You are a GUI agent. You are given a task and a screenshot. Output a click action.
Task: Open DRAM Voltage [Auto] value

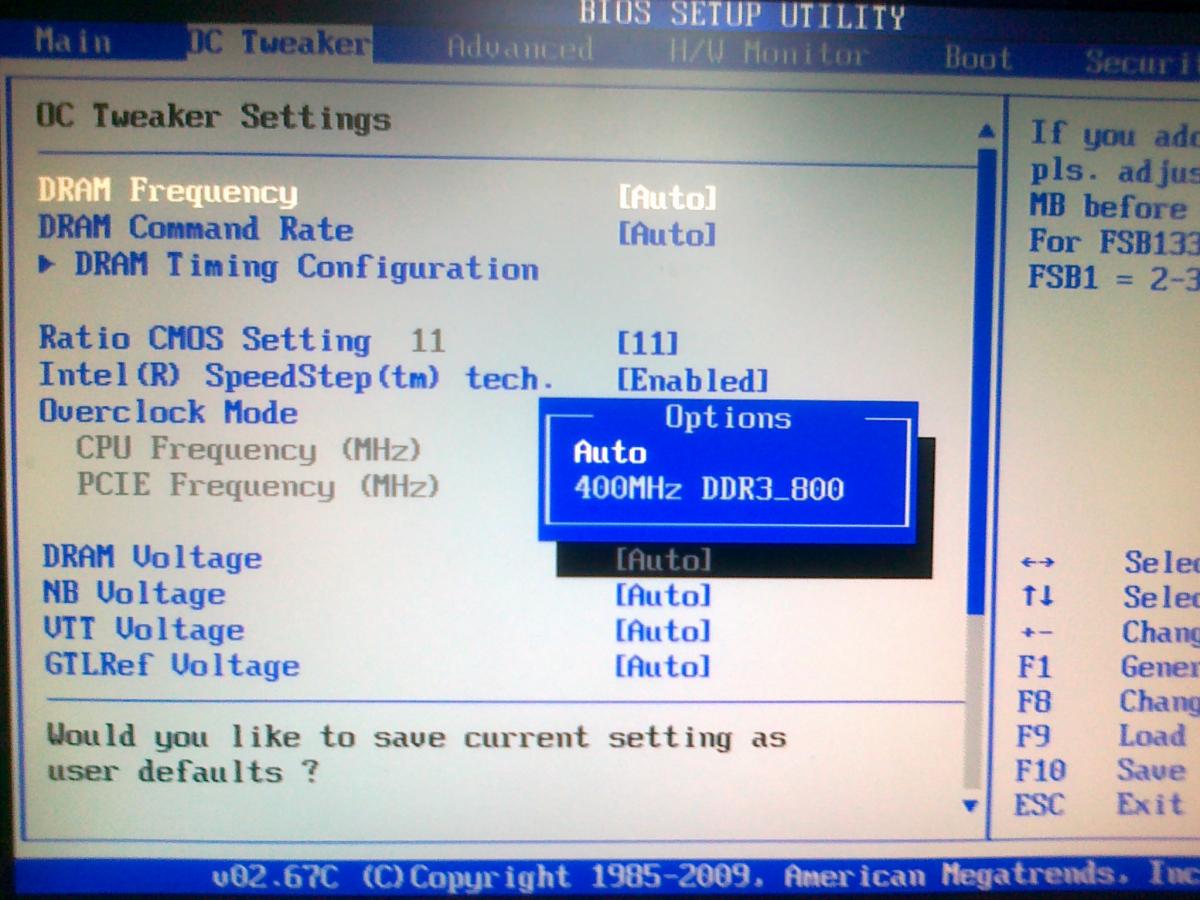(x=663, y=560)
